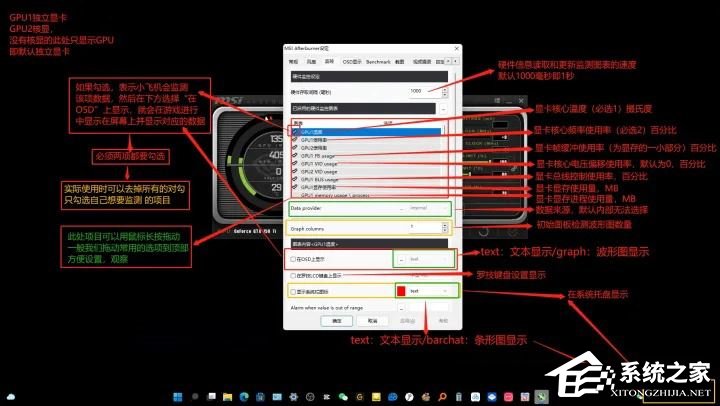Open Settings gear icon on taskbar
This screenshot has width=720, height=406.
(293, 396)
